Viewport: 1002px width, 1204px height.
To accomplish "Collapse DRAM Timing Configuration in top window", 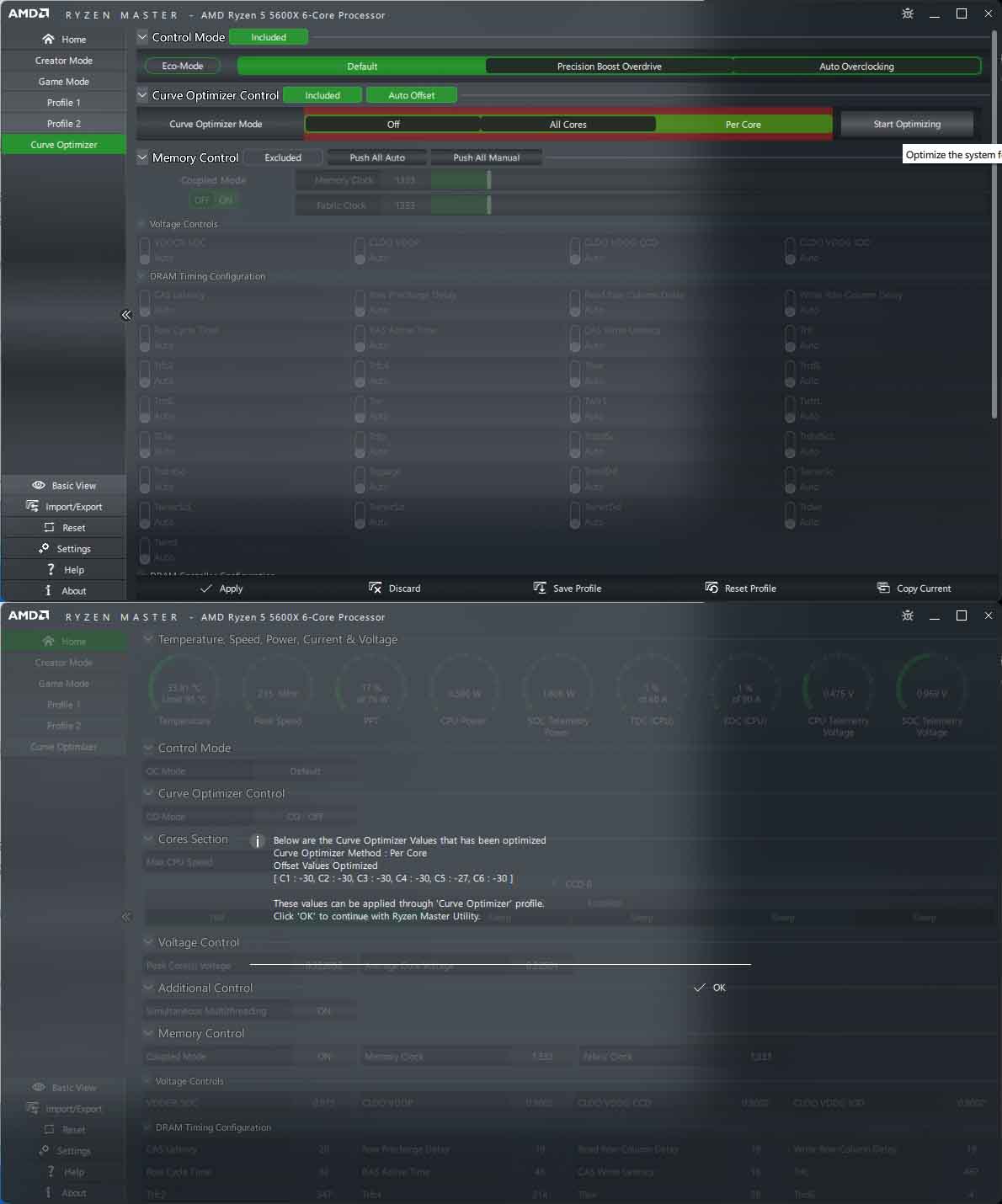I will 141,276.
